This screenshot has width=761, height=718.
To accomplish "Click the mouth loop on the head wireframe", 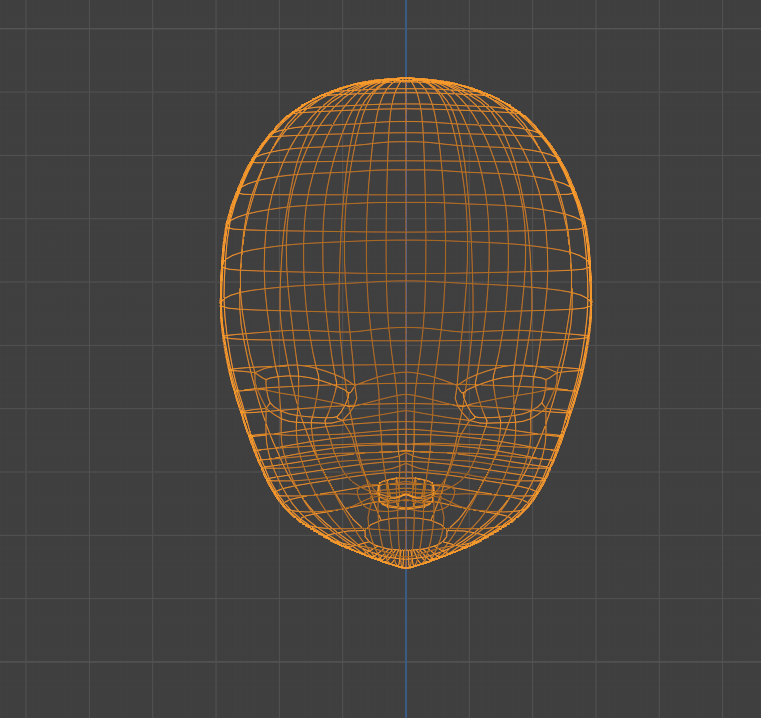I will click(406, 493).
